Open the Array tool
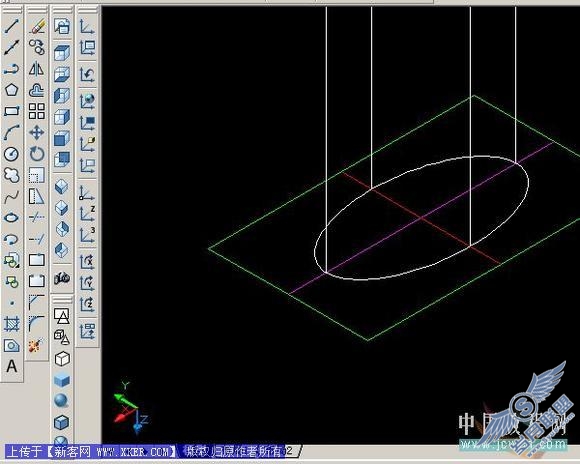This screenshot has height=464, width=580. point(37,111)
